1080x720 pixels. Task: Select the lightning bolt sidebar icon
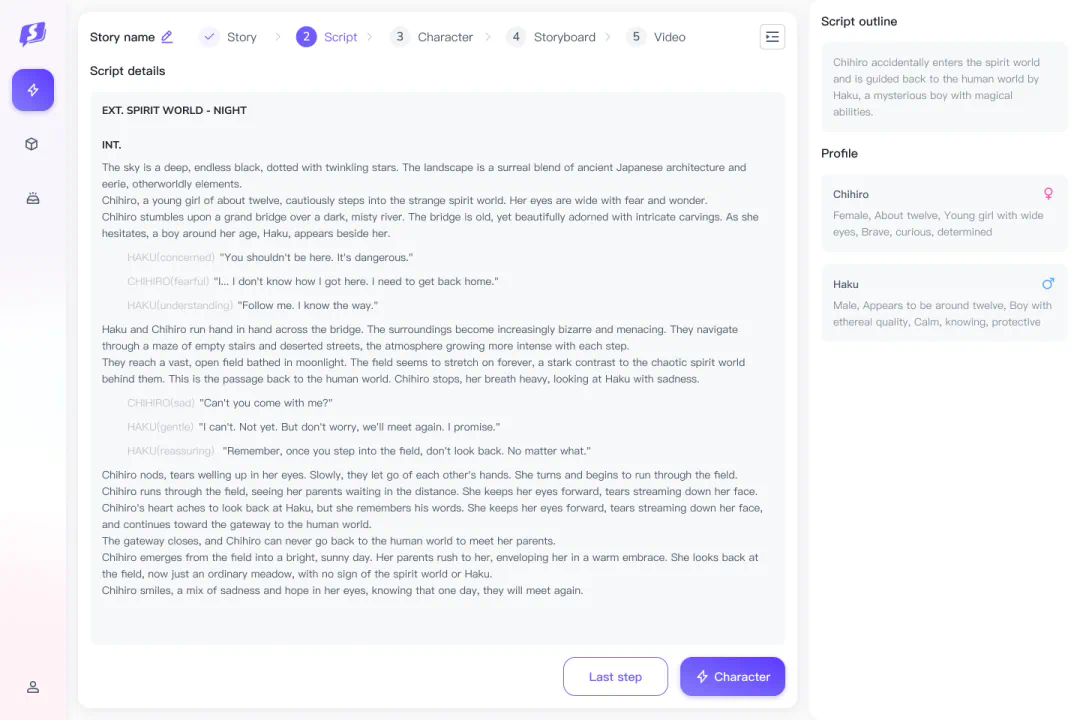[33, 90]
